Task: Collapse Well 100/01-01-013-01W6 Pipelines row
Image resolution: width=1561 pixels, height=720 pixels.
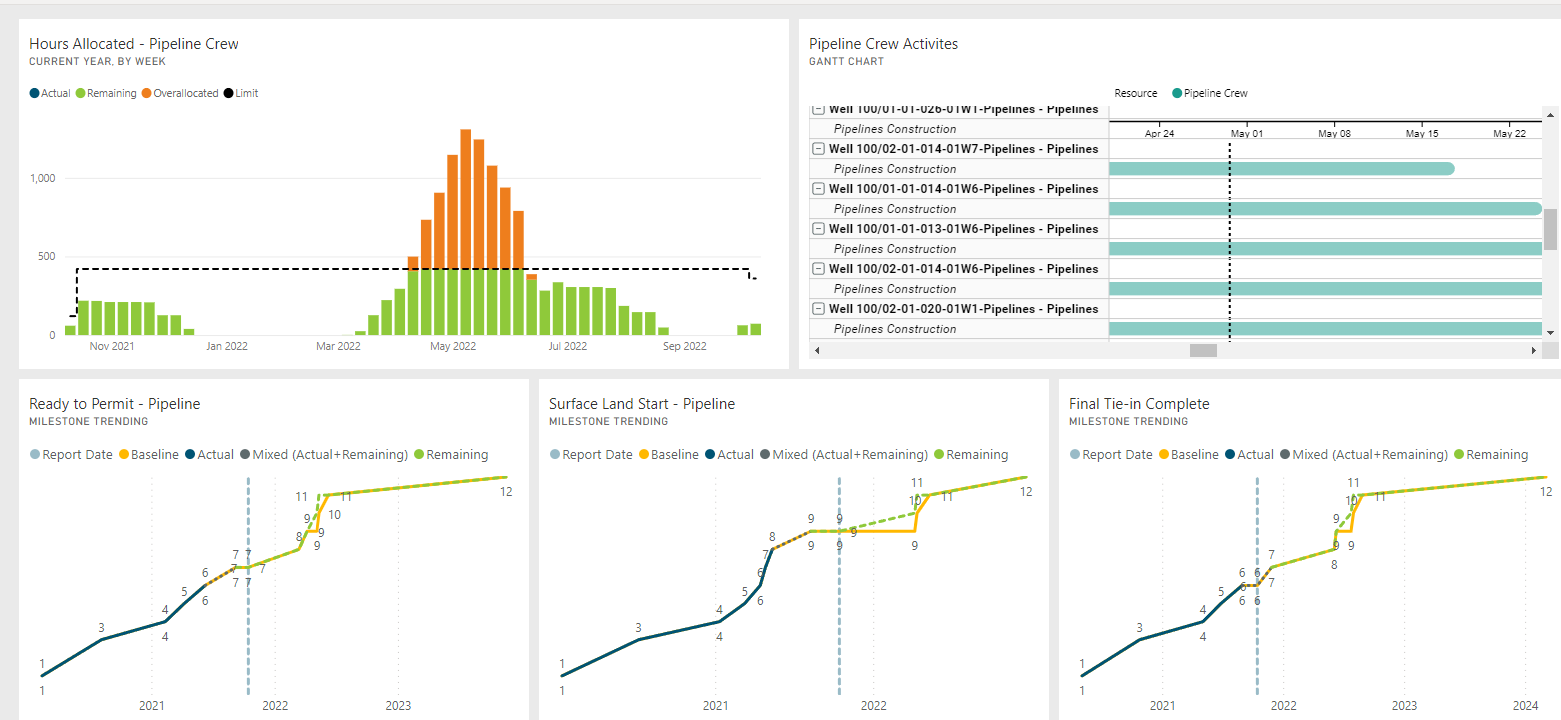Action: (818, 229)
